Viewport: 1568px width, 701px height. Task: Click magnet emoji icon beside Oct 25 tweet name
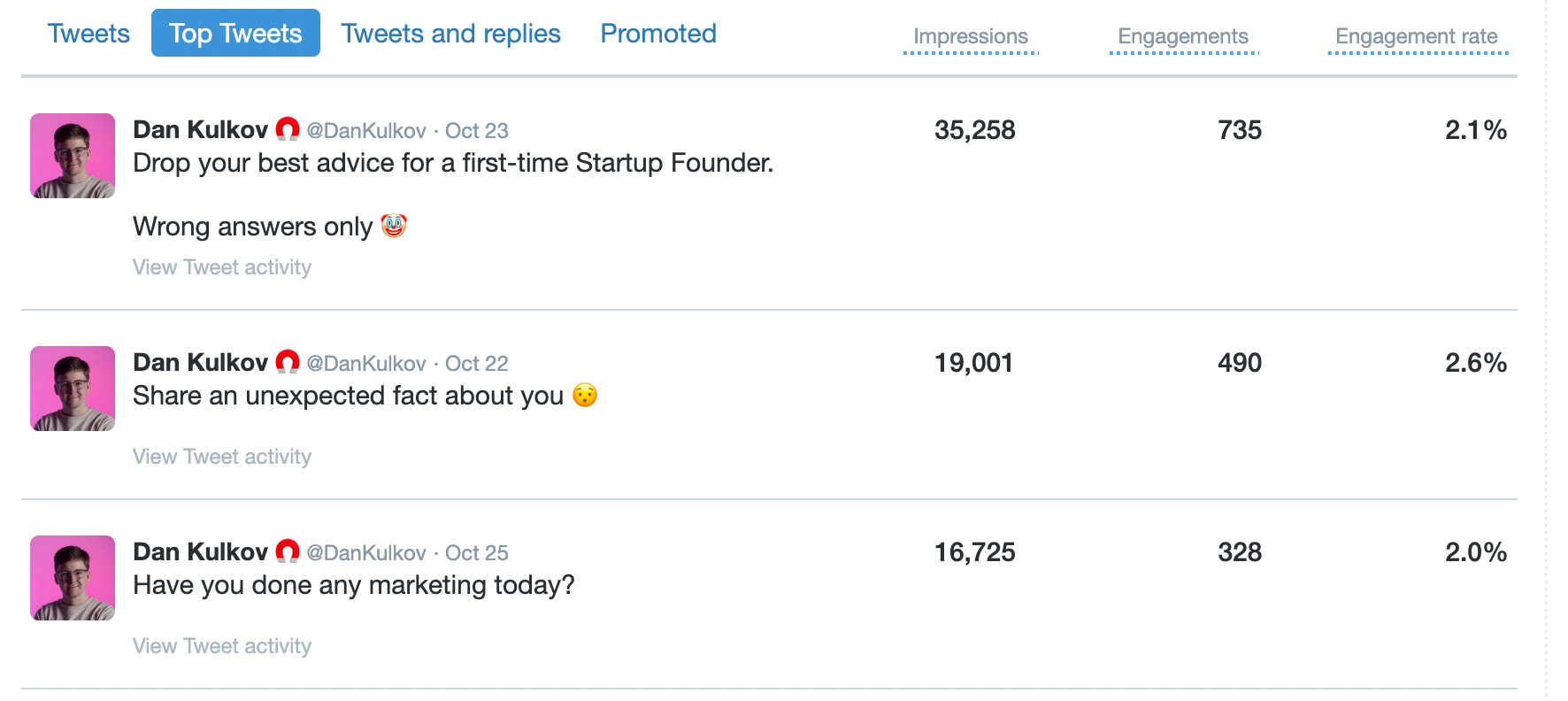[288, 551]
